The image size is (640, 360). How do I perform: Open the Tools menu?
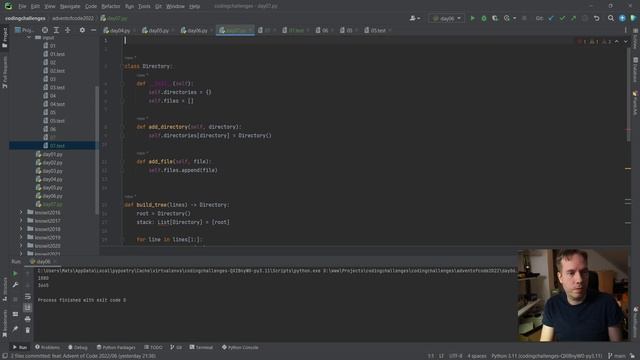(x=144, y=7)
